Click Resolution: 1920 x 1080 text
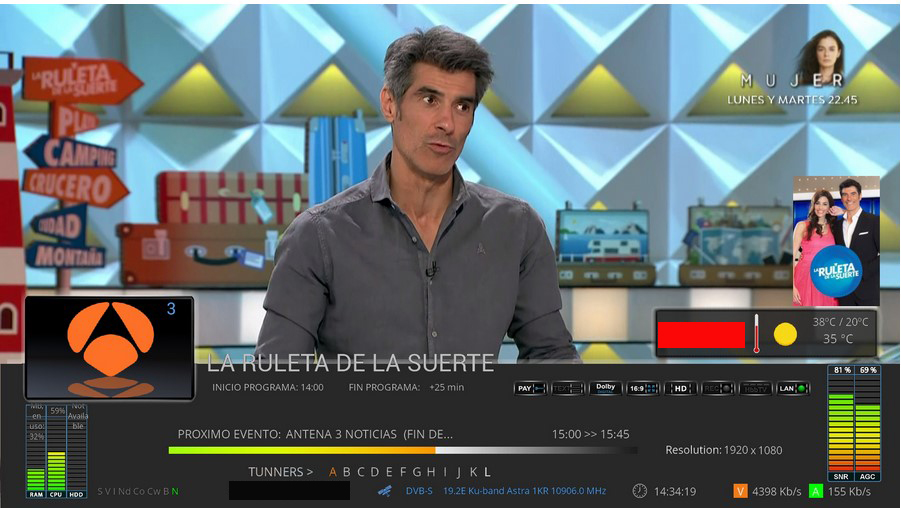This screenshot has height=508, width=901. tap(723, 450)
